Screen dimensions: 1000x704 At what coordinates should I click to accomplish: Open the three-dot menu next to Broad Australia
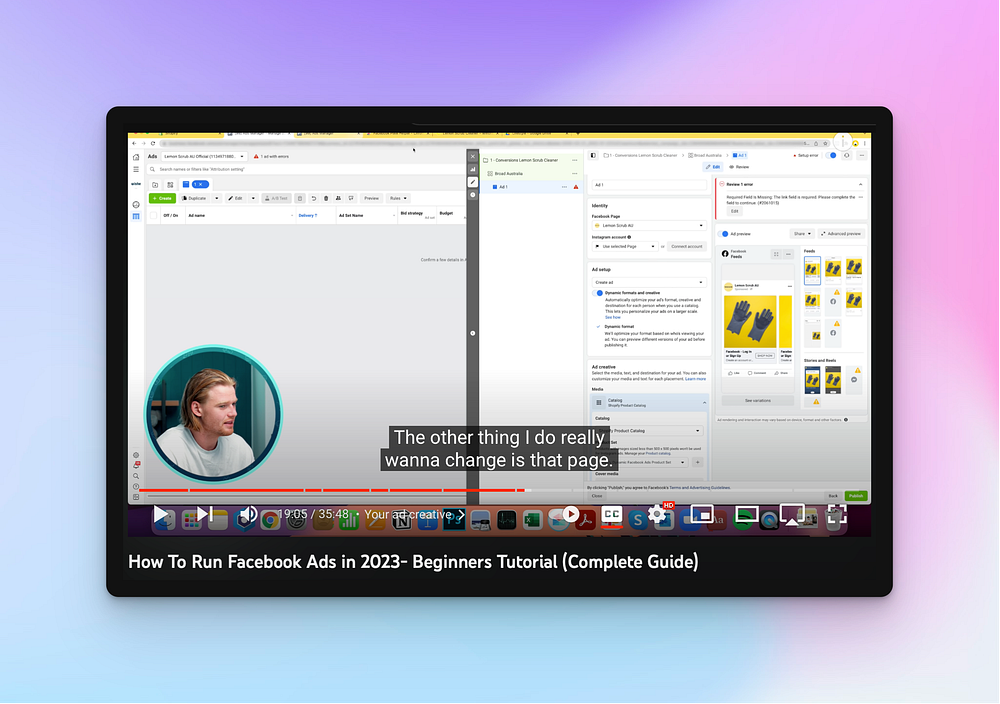pos(575,173)
